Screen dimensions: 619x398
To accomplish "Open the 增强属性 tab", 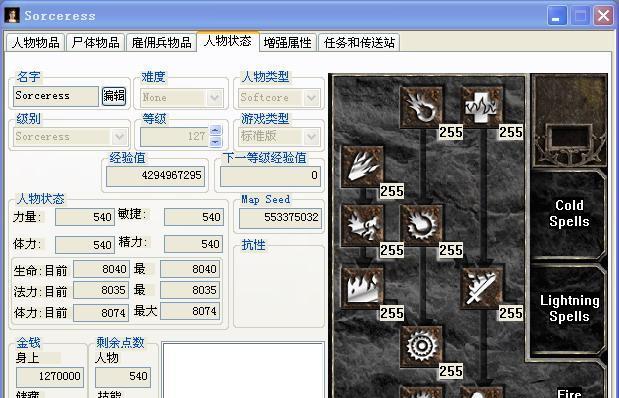I will (288, 43).
